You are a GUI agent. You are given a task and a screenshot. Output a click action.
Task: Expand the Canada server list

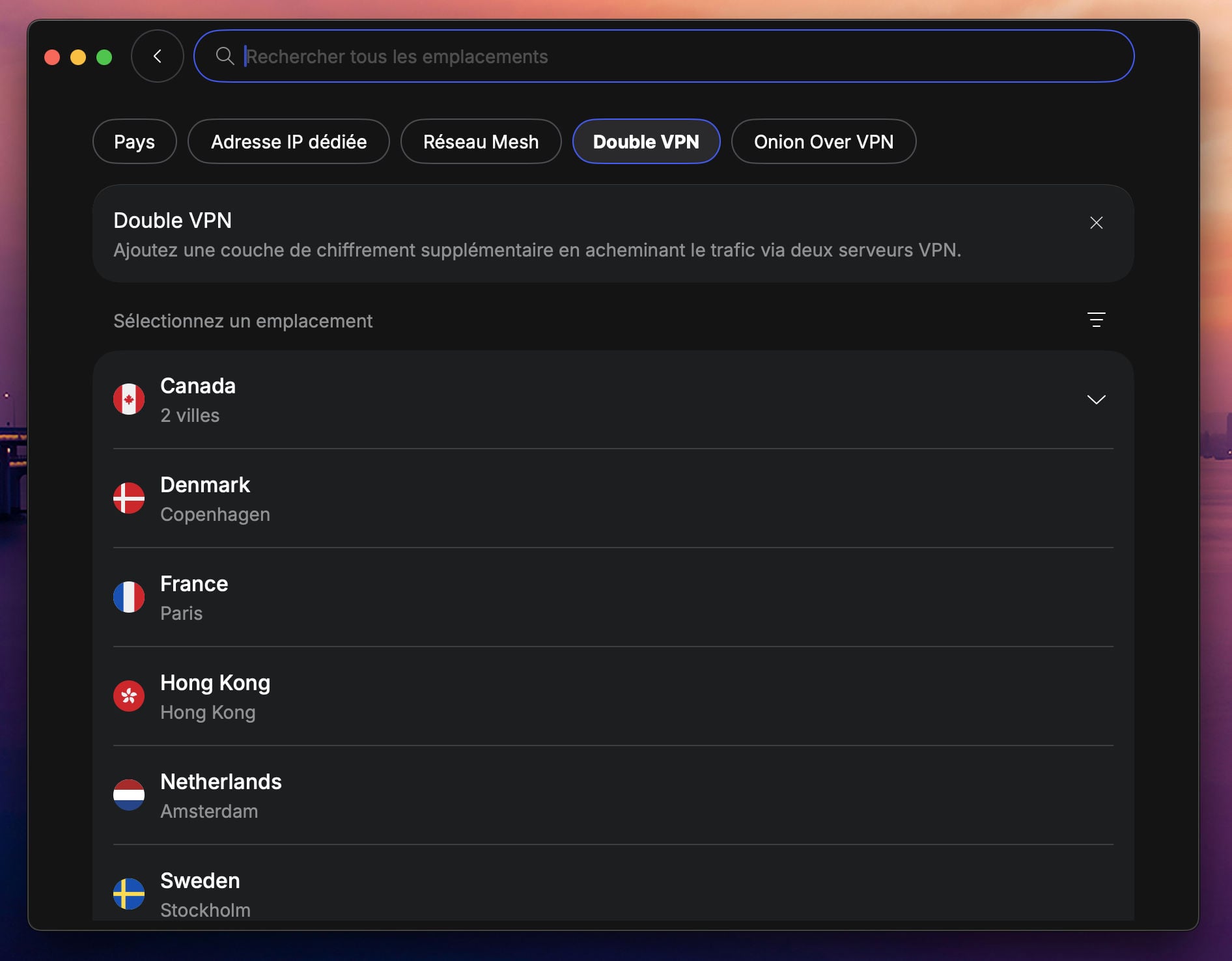pos(1097,400)
